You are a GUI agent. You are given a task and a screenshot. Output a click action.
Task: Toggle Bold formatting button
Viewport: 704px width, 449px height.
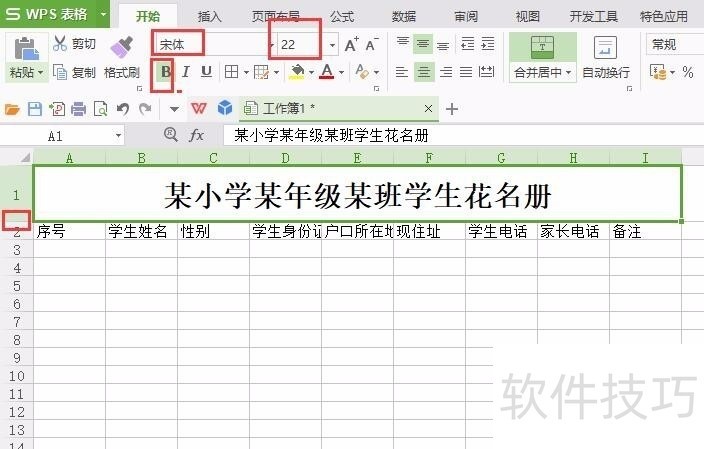[165, 72]
